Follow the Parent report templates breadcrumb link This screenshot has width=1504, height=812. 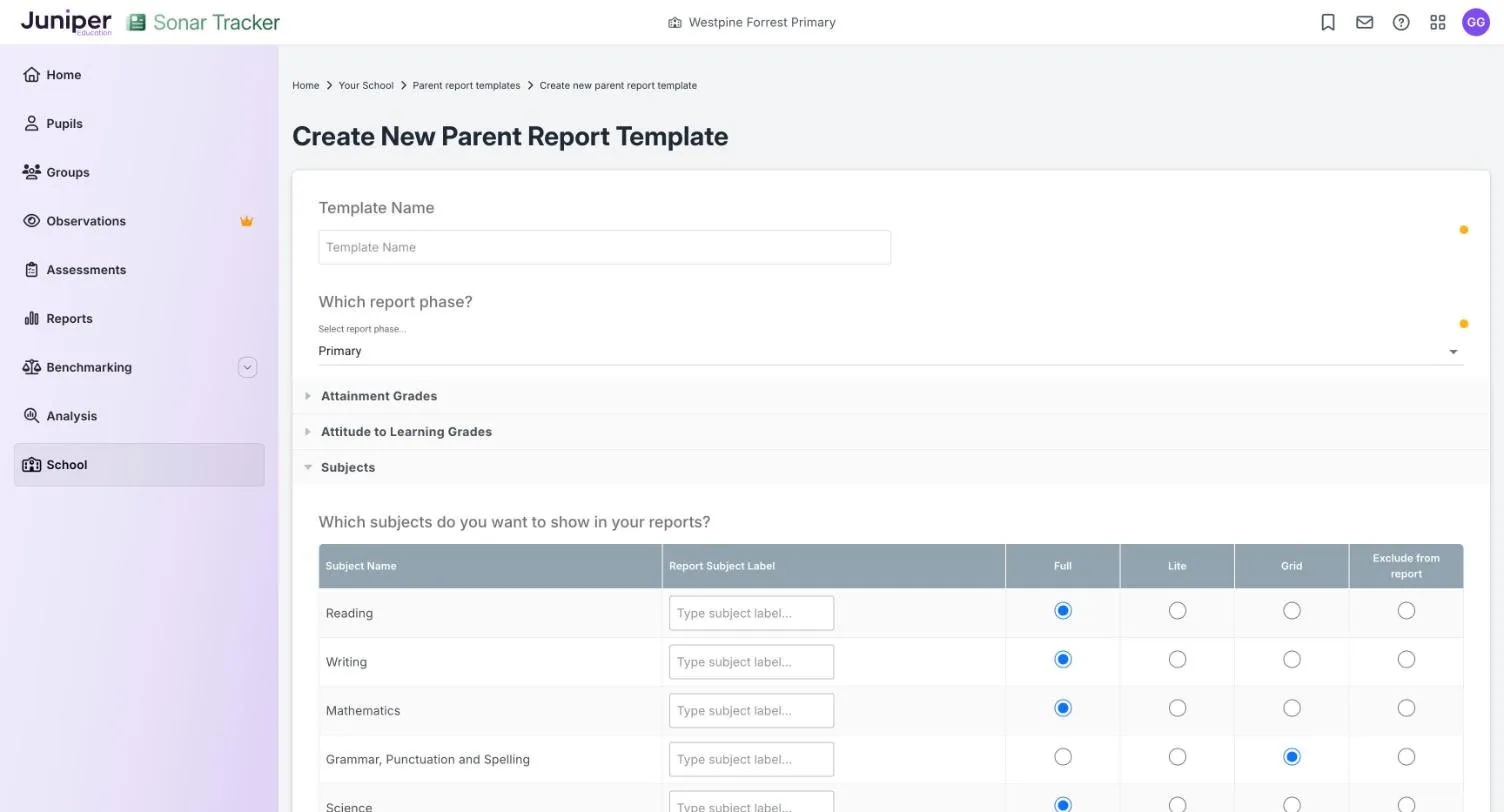pyautogui.click(x=466, y=86)
